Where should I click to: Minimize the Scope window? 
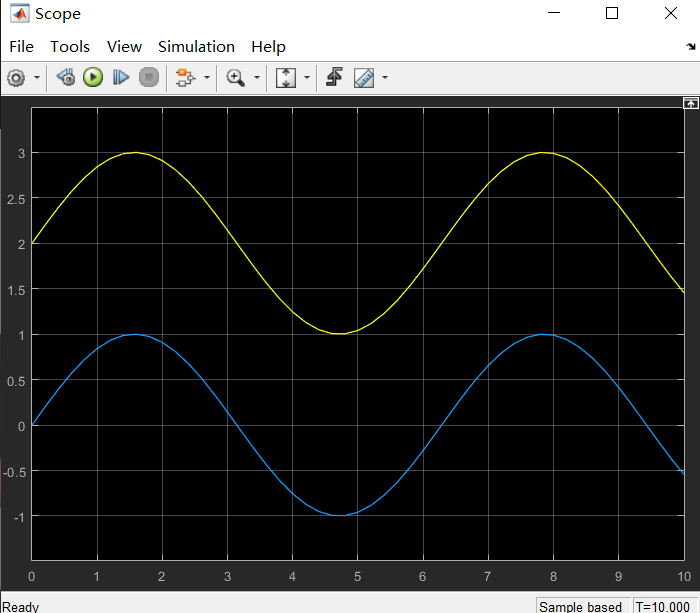[554, 13]
